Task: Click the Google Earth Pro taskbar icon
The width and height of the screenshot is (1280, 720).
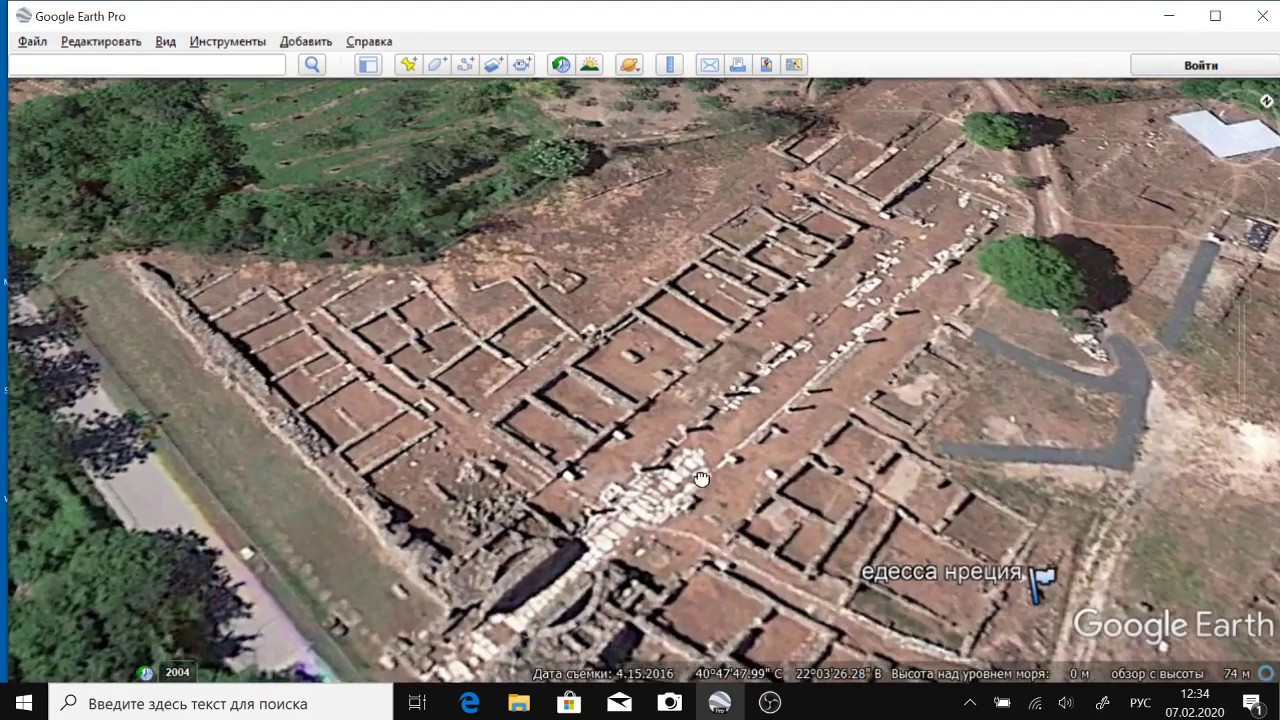Action: [719, 703]
